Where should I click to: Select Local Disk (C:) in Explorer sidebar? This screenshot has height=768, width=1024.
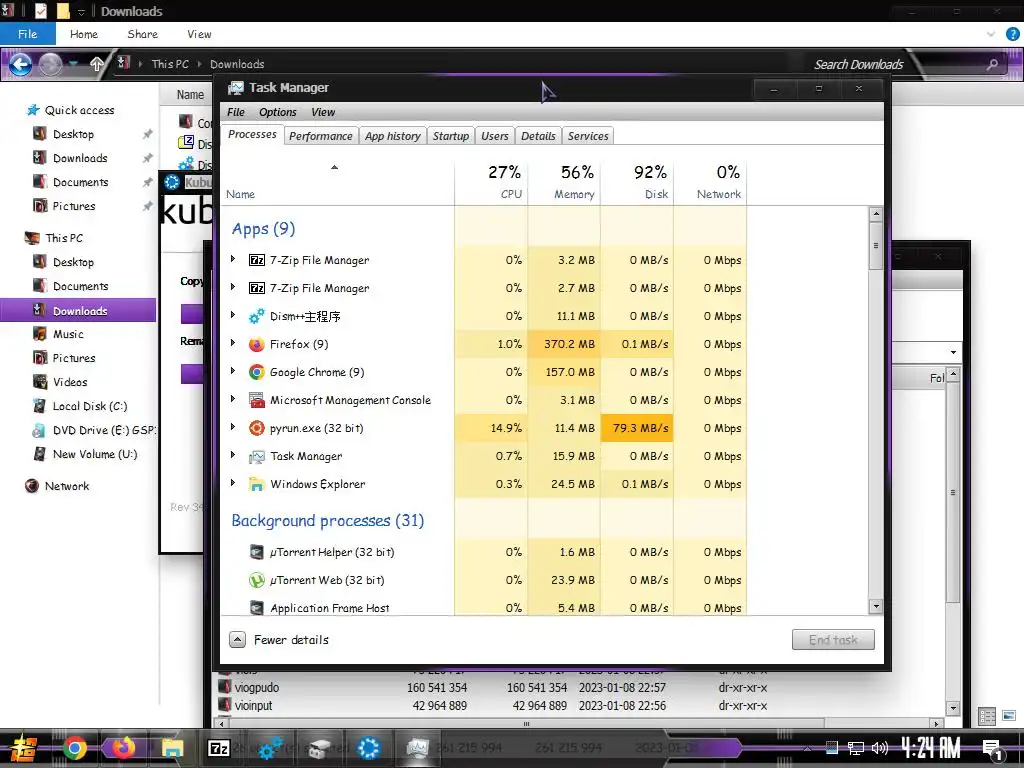click(x=89, y=406)
